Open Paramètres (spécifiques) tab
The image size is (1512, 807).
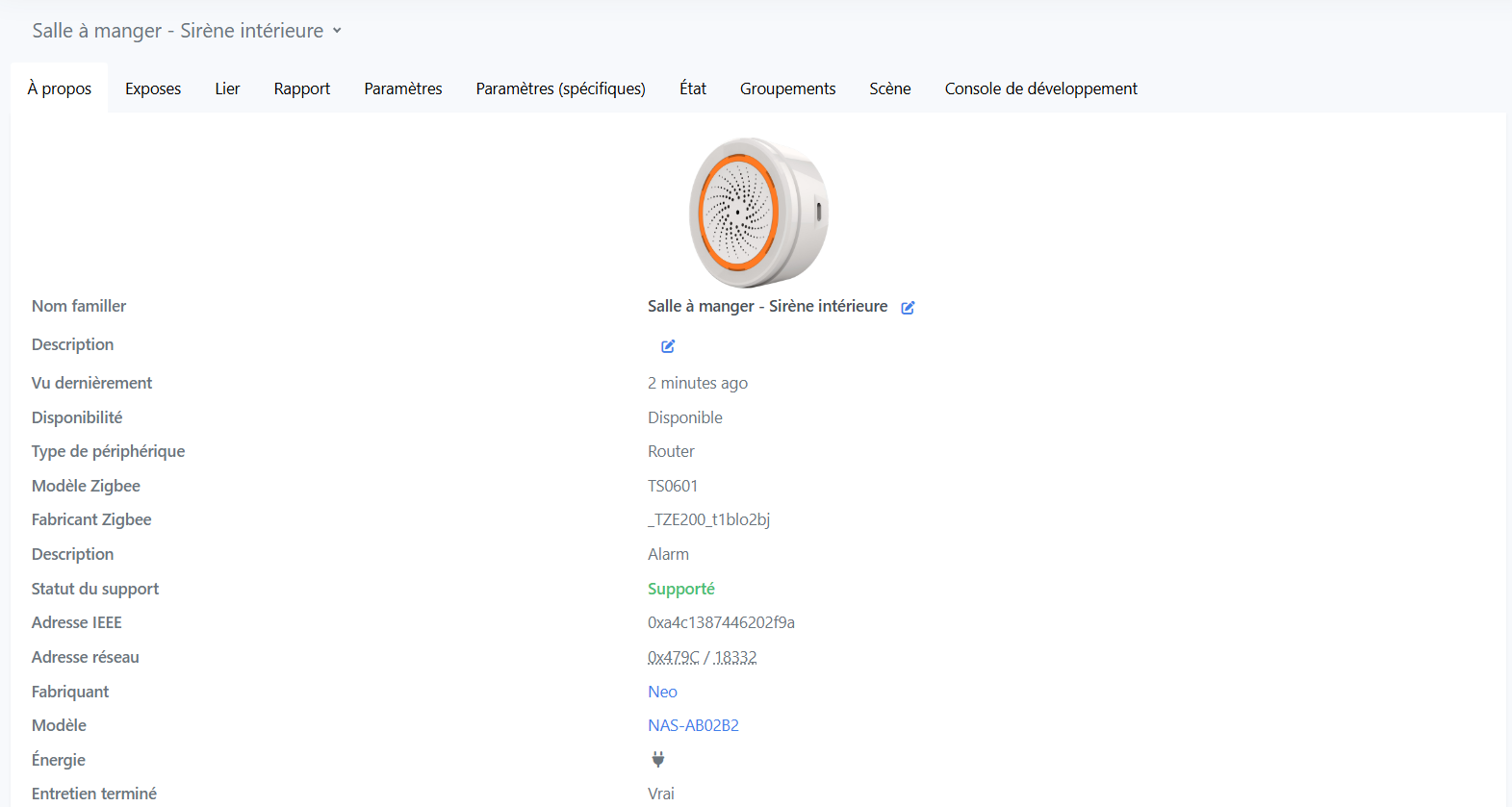click(560, 88)
